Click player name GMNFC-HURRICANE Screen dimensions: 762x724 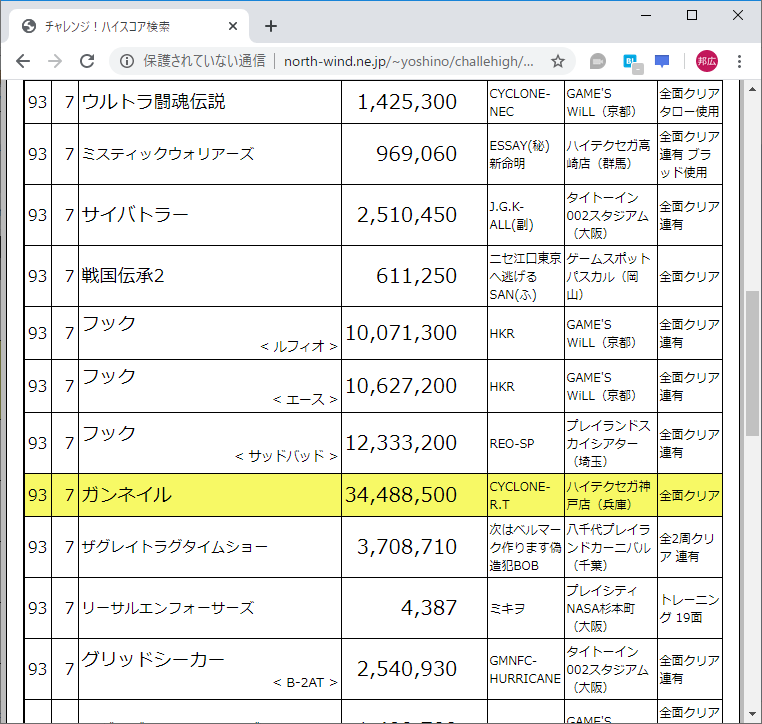coord(525,669)
